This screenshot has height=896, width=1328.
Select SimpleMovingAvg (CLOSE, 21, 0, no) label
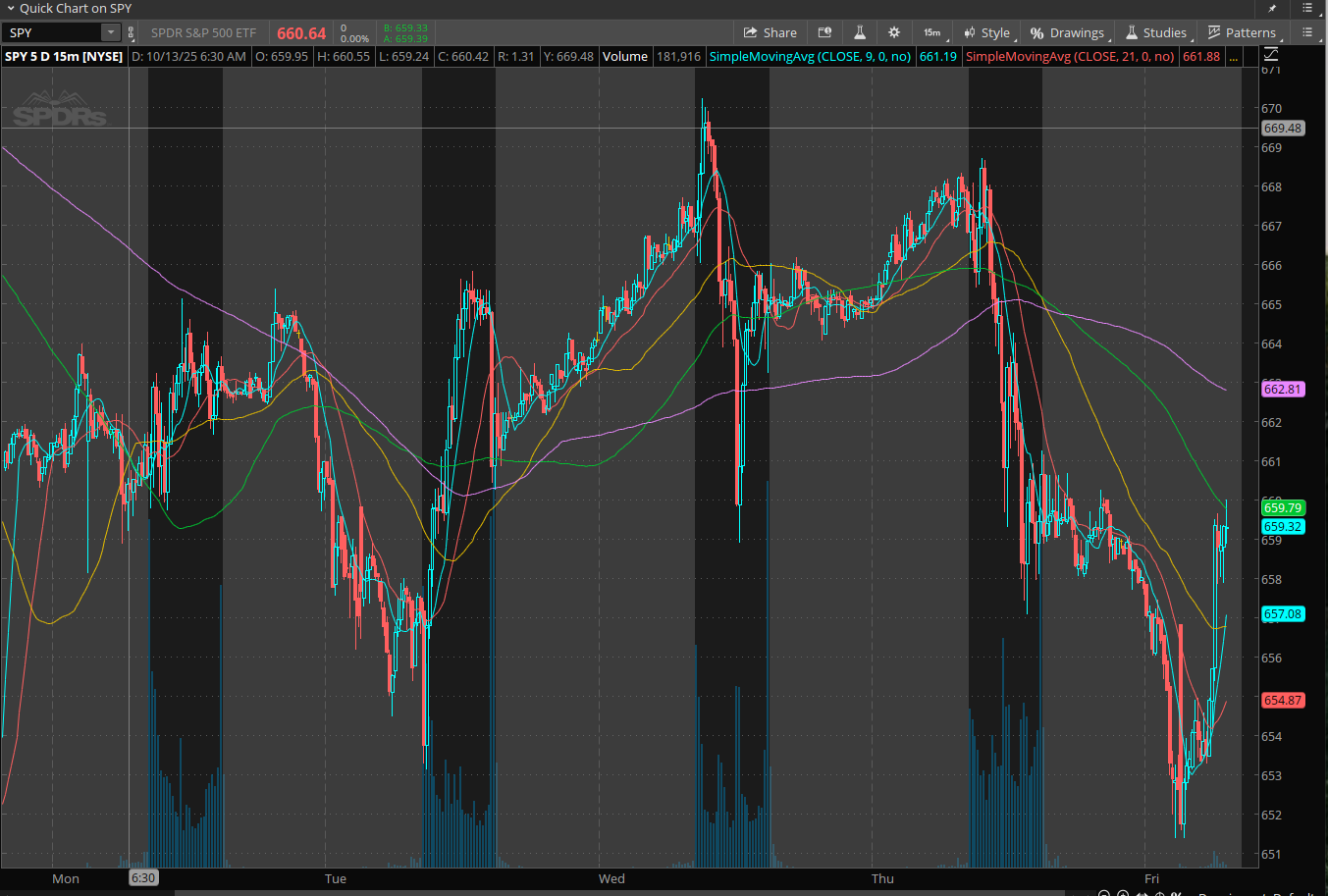tap(1070, 56)
